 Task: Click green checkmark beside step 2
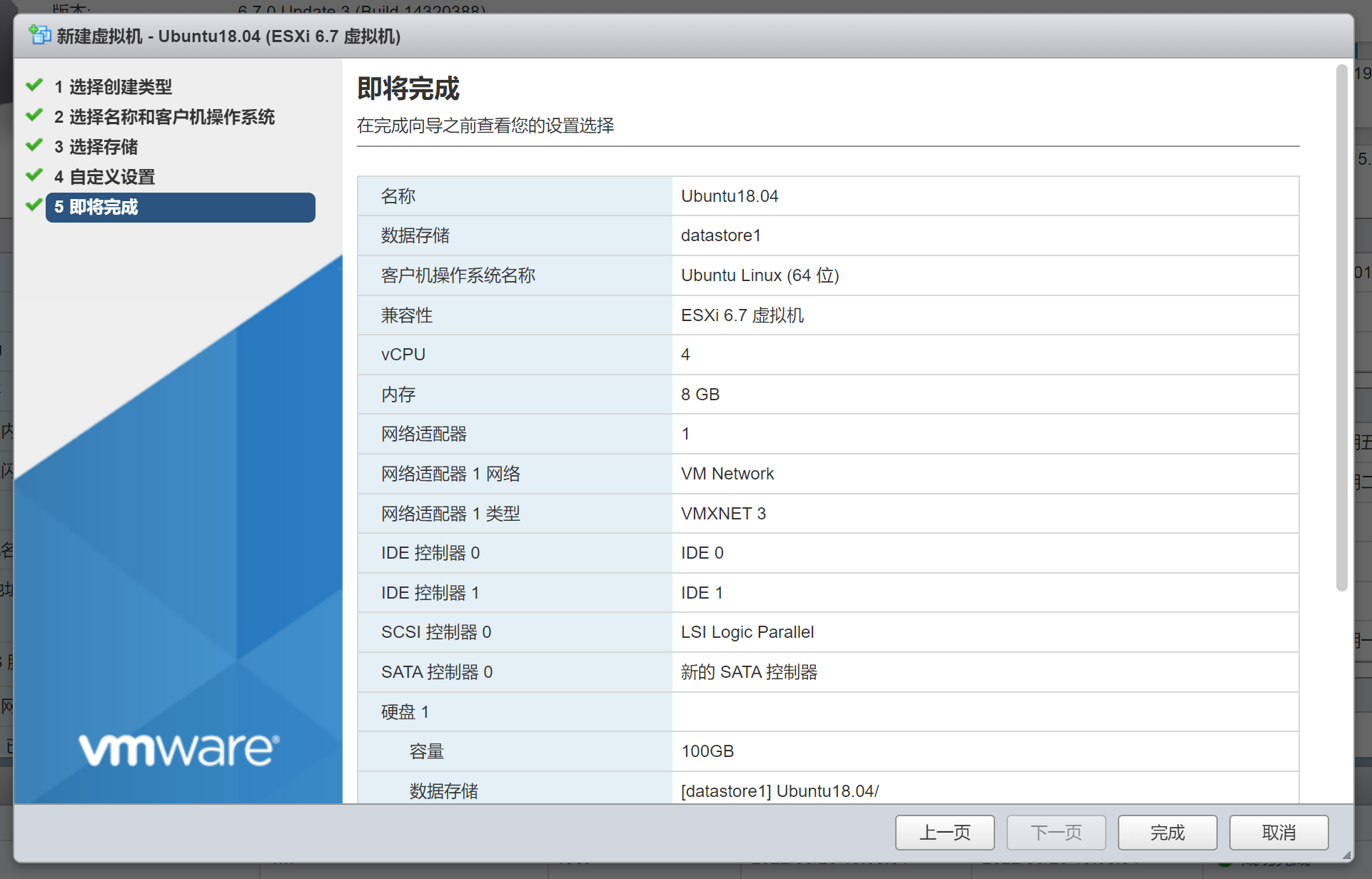point(34,116)
